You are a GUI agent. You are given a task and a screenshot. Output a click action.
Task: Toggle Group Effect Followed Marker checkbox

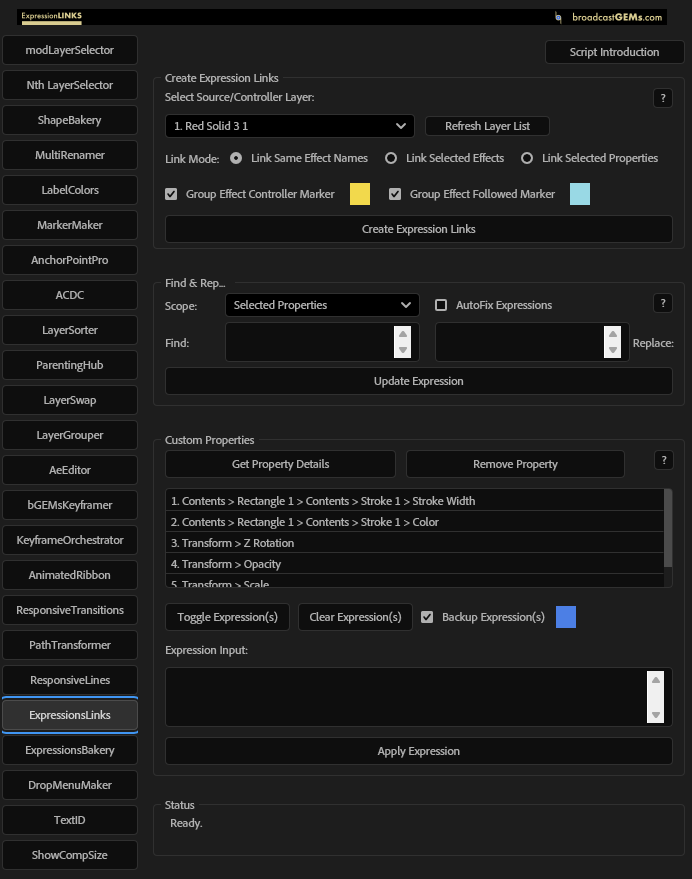[395, 194]
